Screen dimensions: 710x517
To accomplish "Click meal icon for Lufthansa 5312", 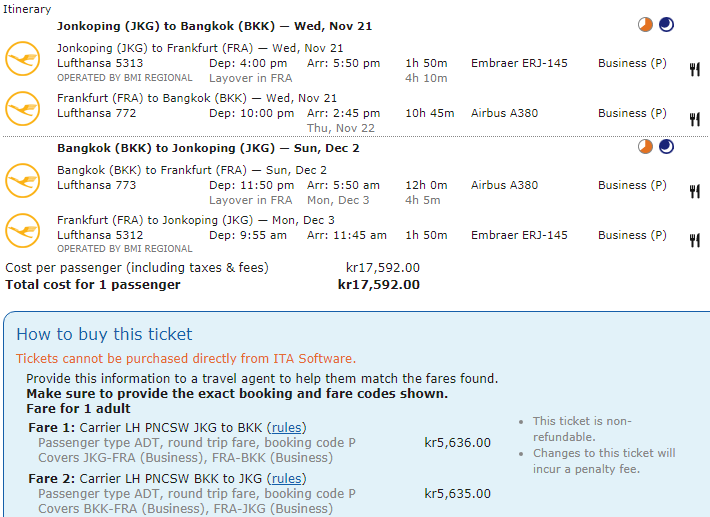I will 694,240.
